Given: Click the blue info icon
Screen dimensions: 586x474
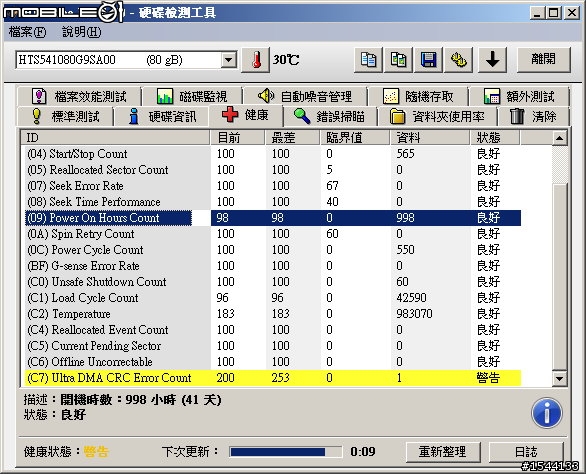Looking at the screenshot, I should click(547, 413).
